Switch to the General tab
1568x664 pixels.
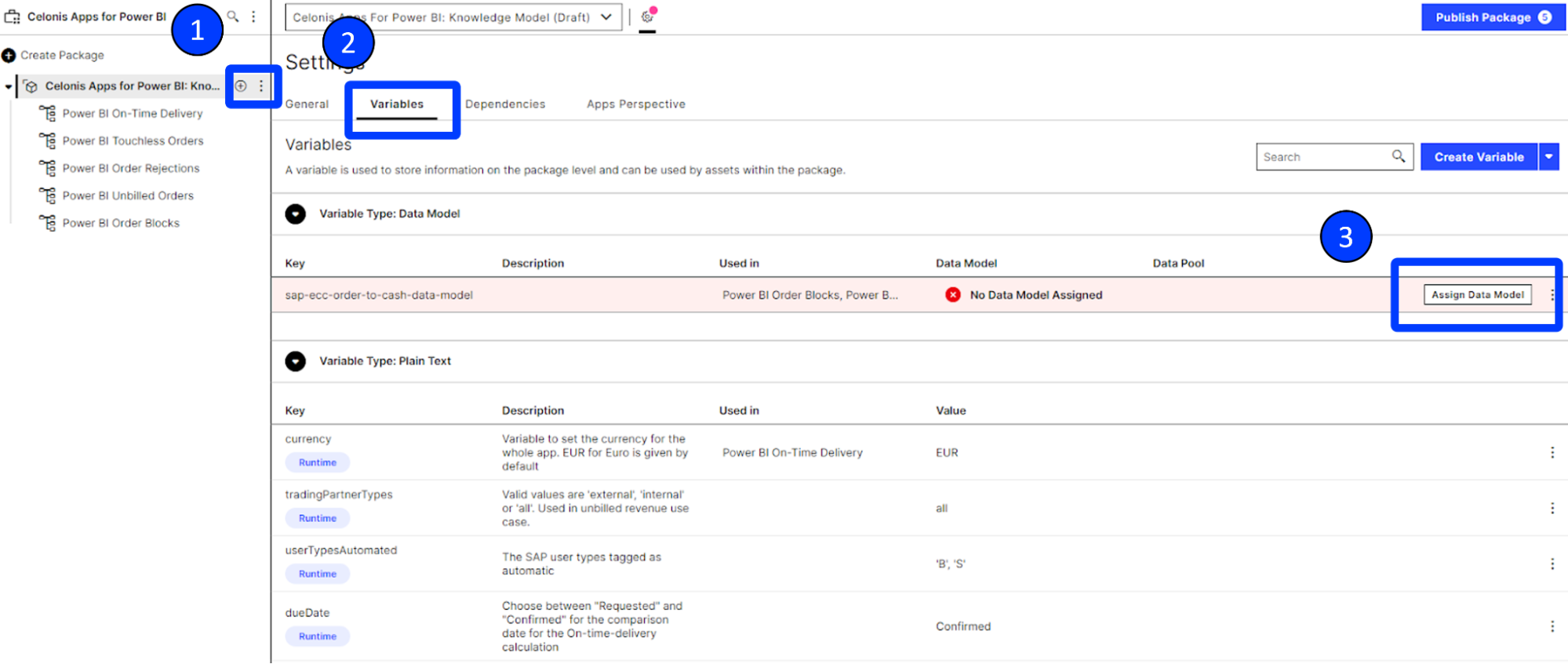point(307,104)
